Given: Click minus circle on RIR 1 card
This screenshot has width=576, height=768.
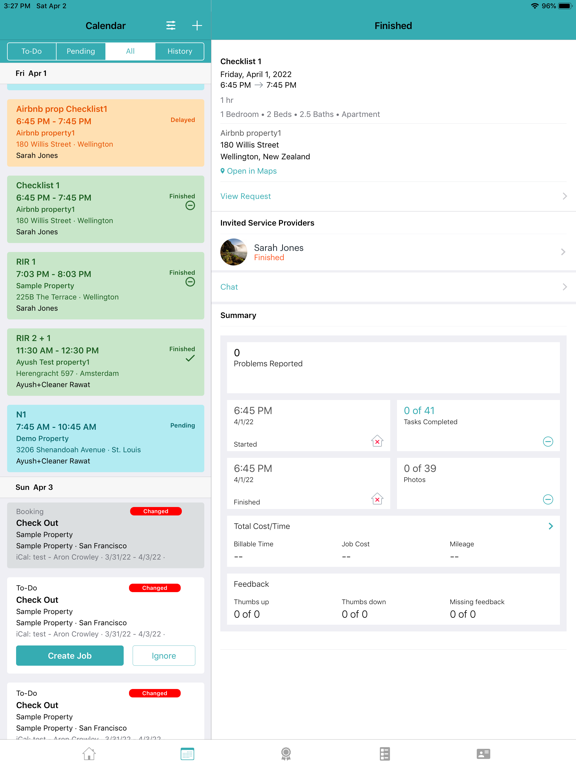Looking at the screenshot, I should [190, 282].
